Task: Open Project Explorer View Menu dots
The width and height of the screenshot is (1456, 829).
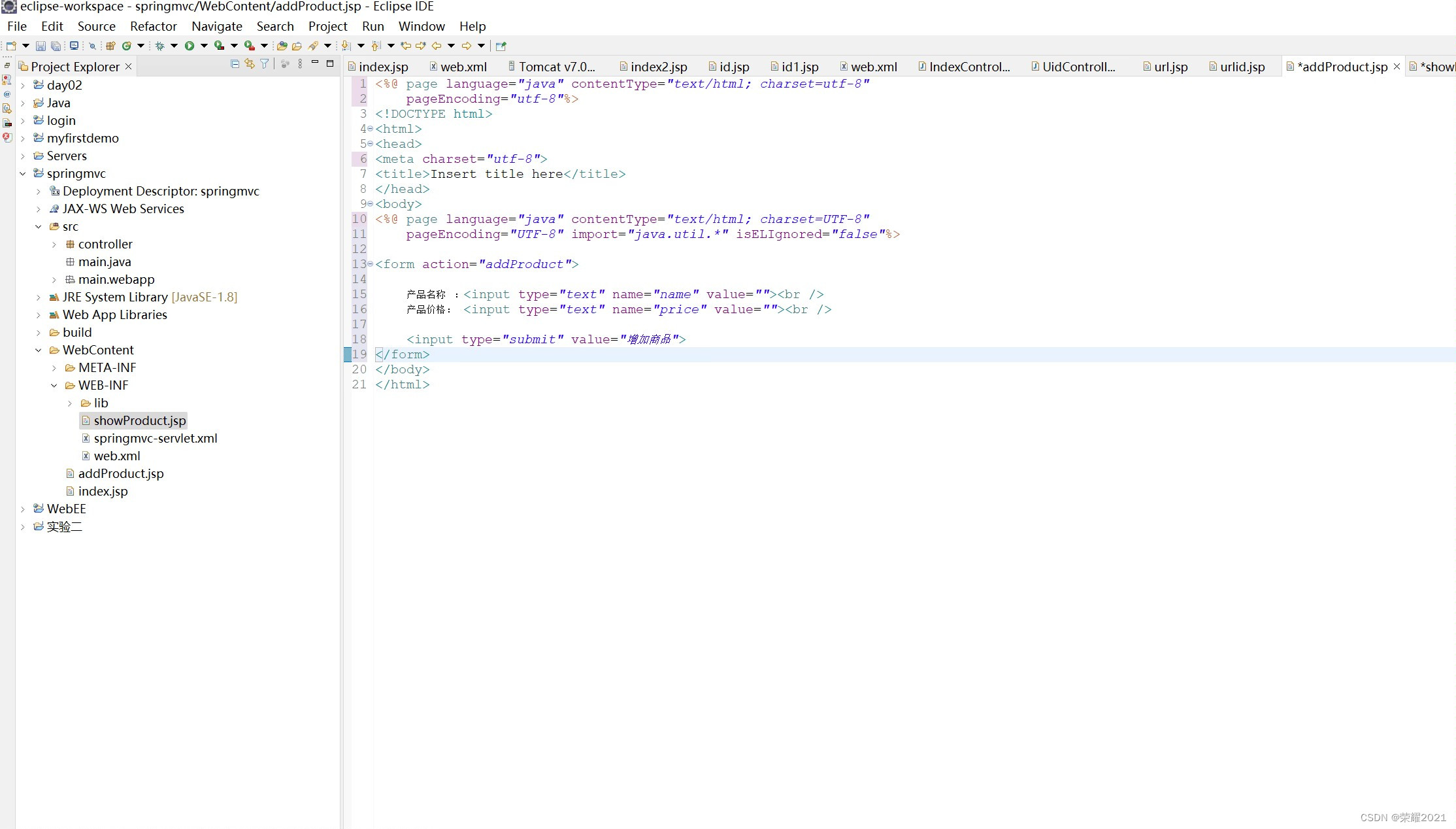Action: 300,64
